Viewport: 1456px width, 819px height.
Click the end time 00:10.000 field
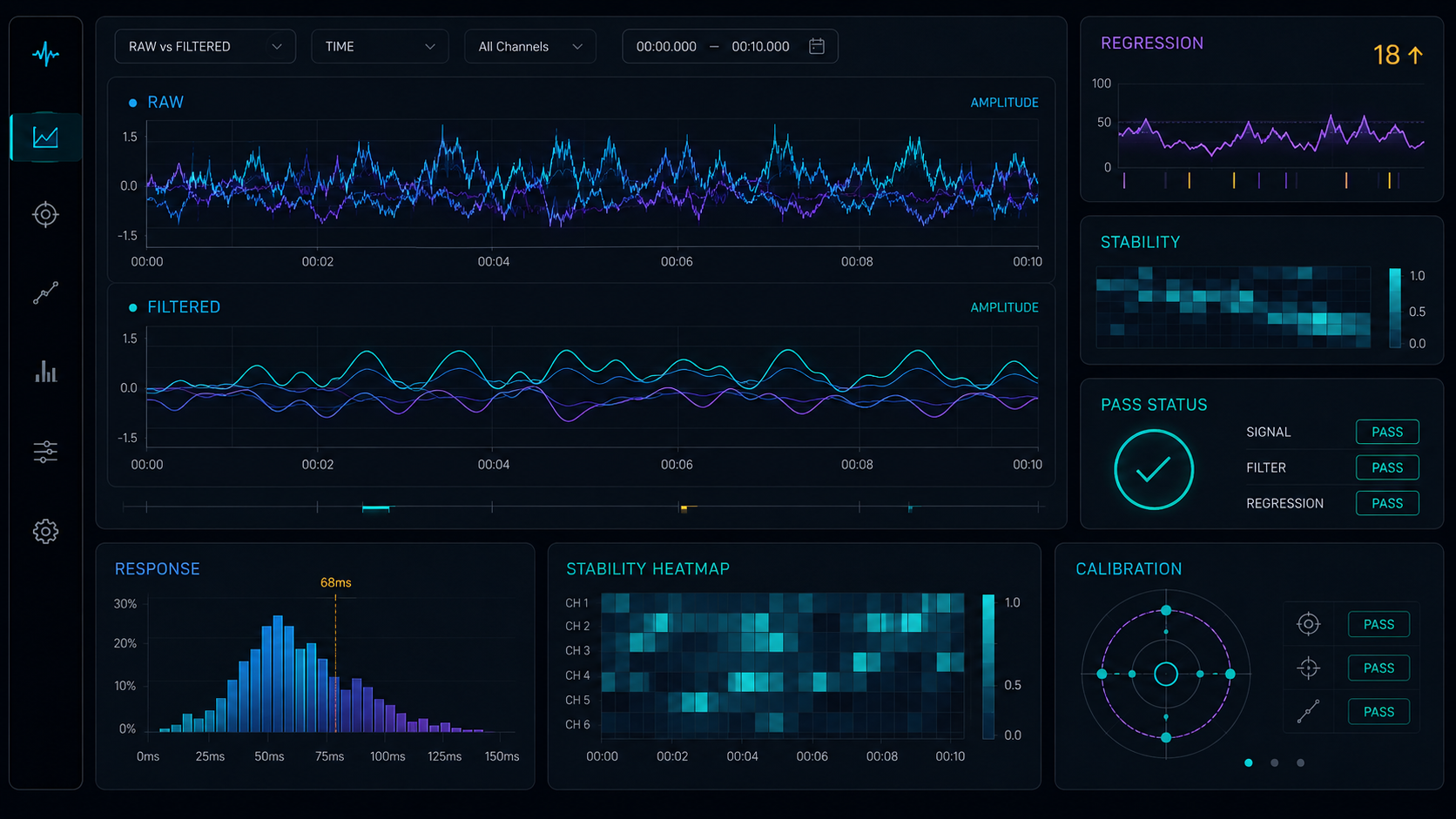(760, 46)
